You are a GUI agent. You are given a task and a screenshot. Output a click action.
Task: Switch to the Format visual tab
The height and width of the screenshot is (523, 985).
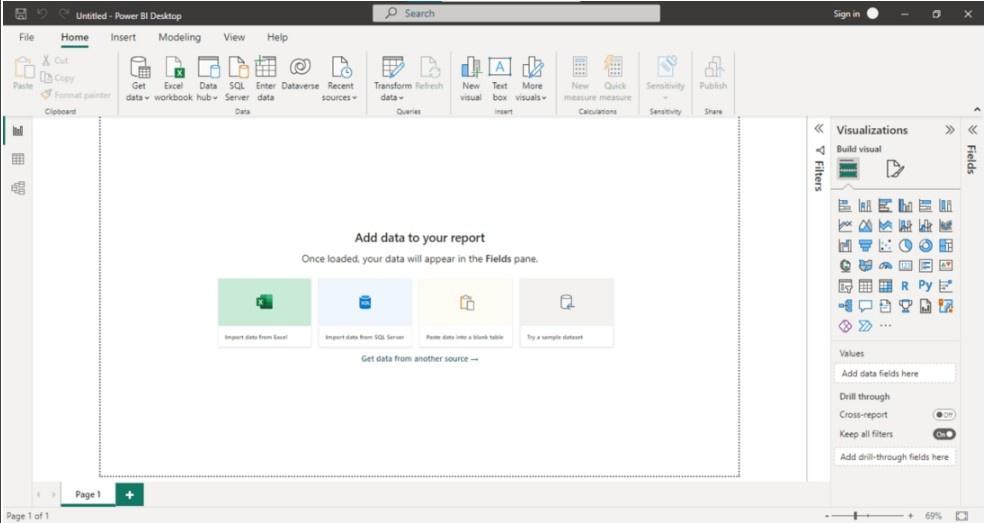pos(895,169)
